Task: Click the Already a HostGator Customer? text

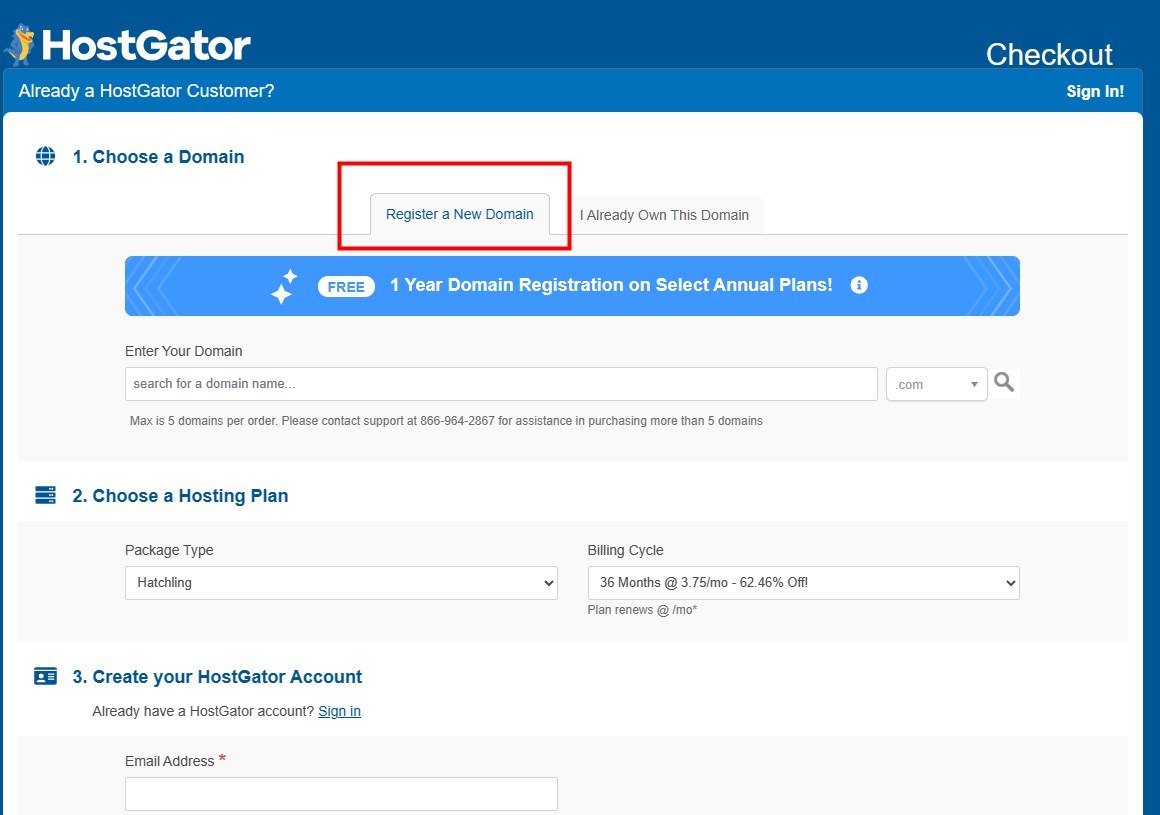Action: click(146, 91)
